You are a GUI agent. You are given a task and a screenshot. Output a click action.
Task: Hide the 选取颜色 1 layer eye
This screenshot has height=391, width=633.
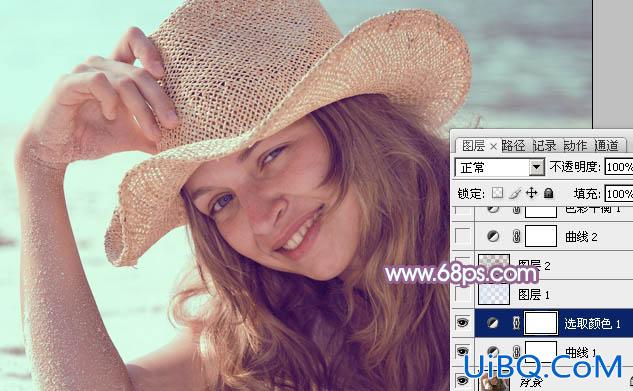[x=463, y=322]
